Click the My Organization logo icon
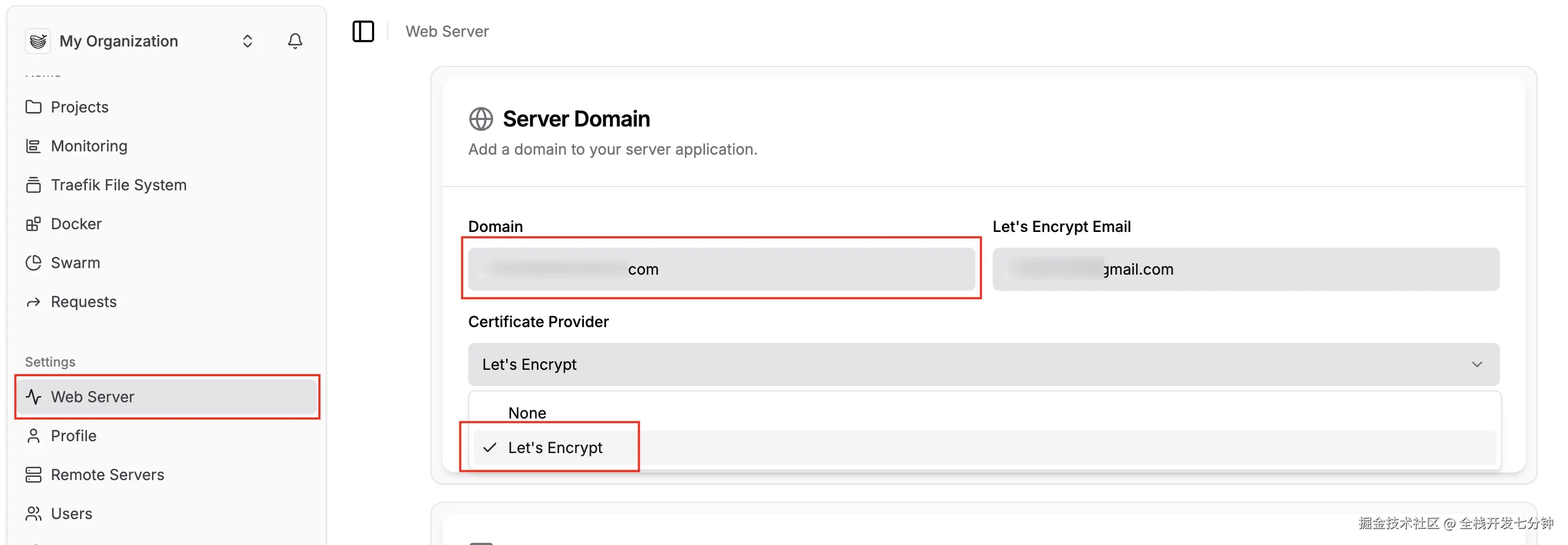1568x545 pixels. [x=38, y=41]
